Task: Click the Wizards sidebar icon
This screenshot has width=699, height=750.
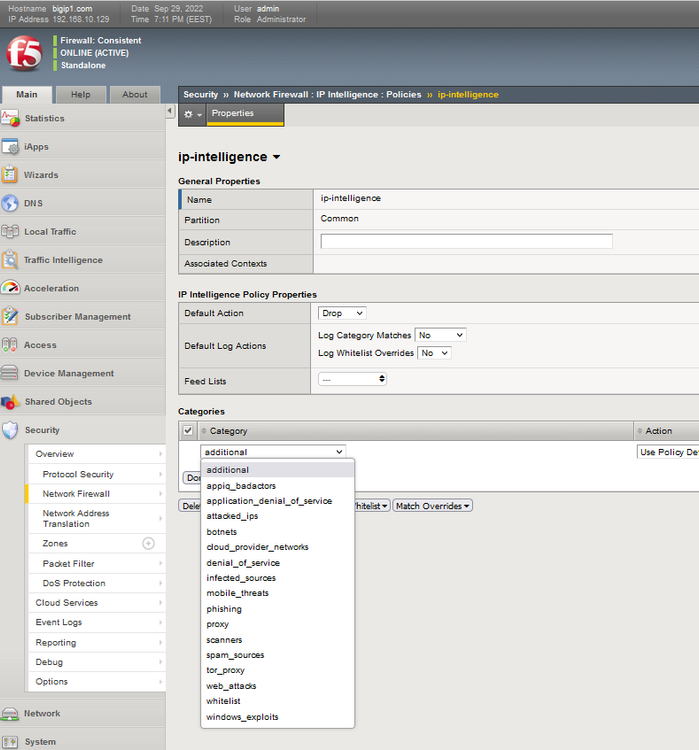Action: tap(10, 175)
